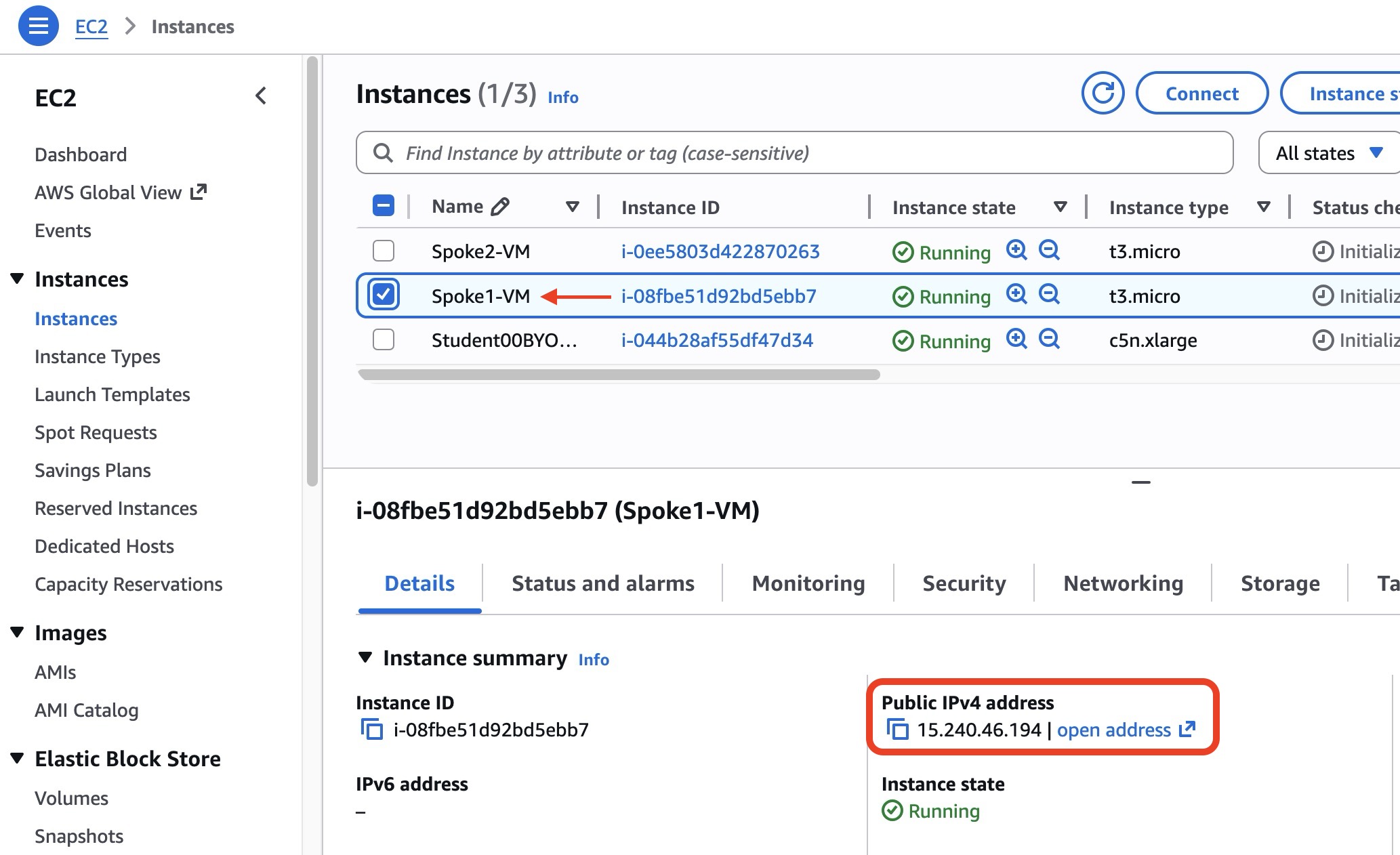This screenshot has height=855, width=1400.
Task: Open AWS Global View external link icon
Action: point(199,192)
